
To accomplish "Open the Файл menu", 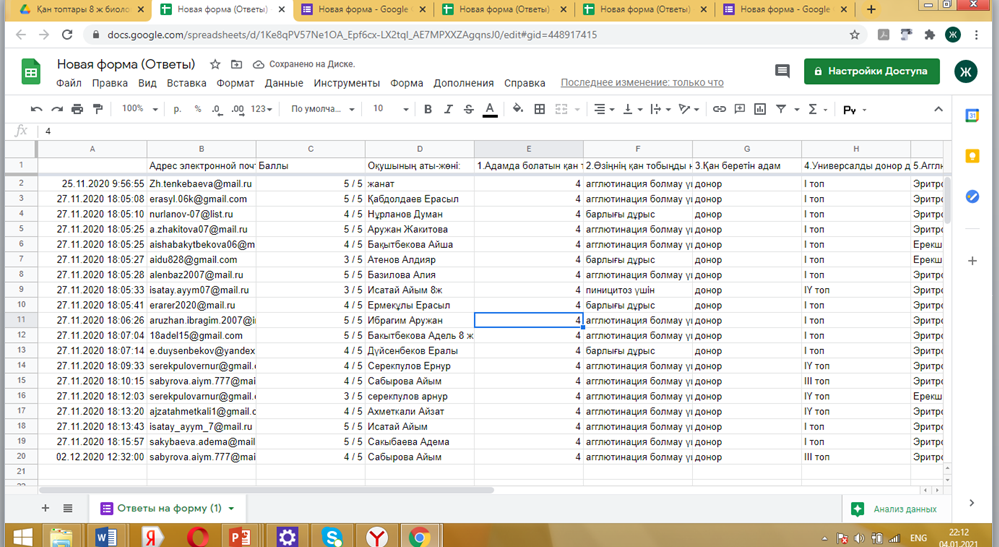I will click(x=68, y=83).
